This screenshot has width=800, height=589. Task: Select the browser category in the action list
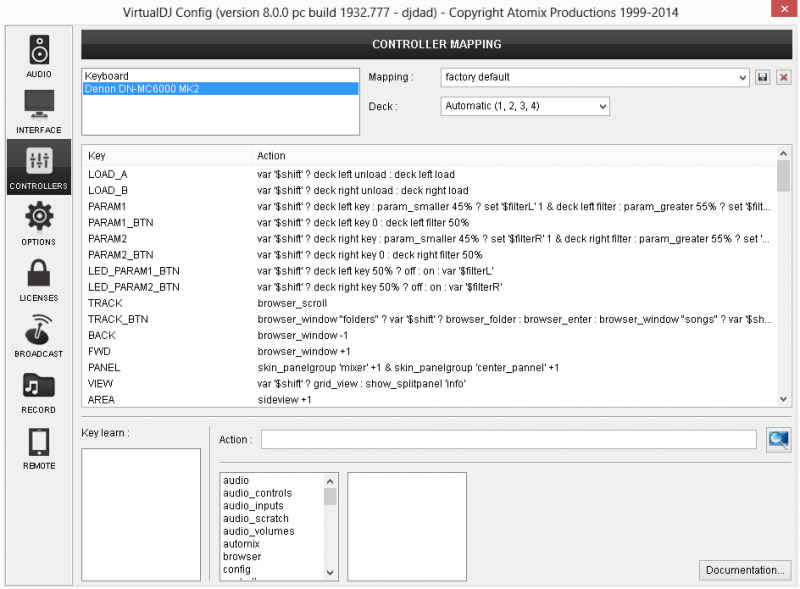point(242,557)
